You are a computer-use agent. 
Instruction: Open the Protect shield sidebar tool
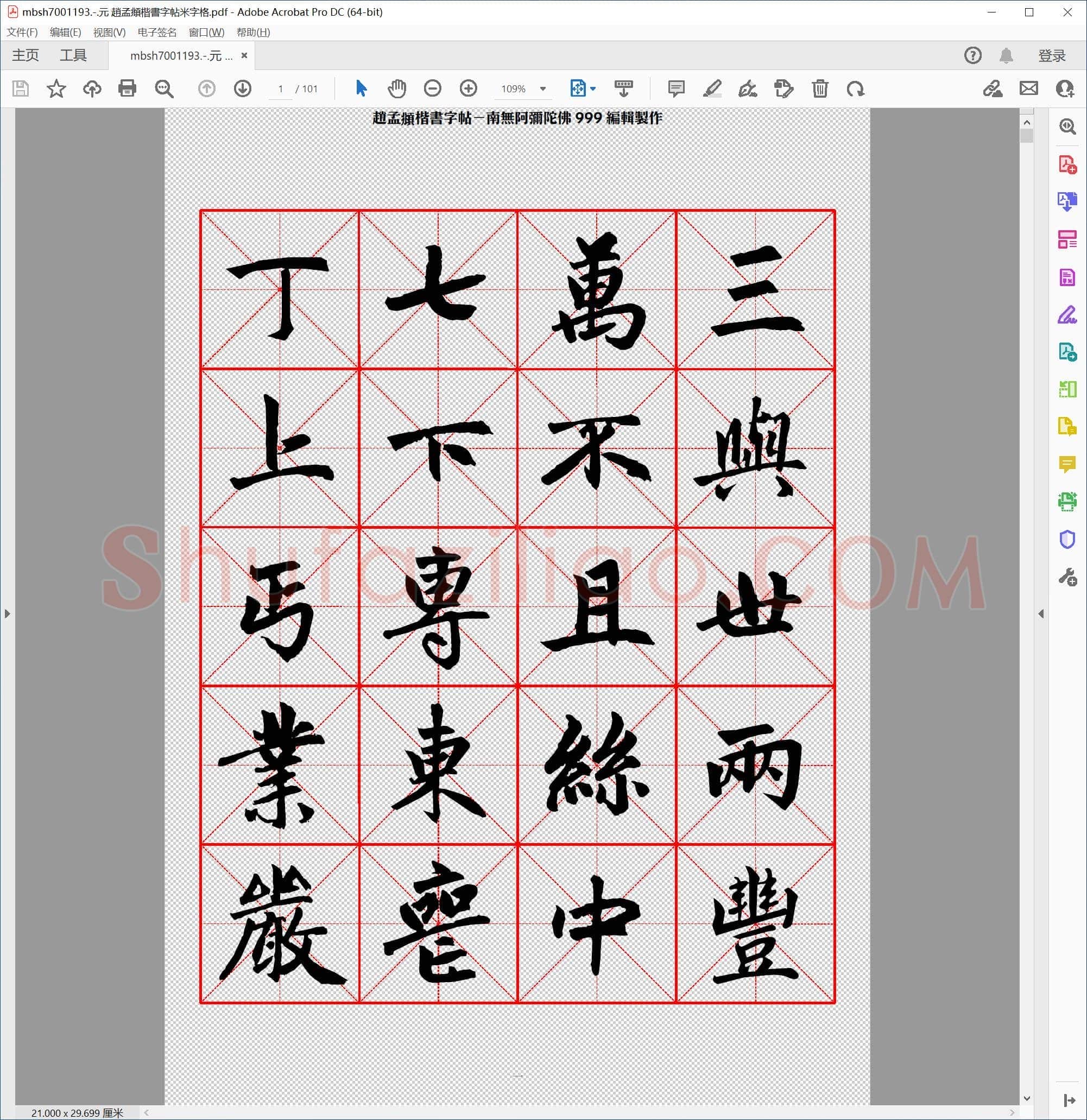1067,540
